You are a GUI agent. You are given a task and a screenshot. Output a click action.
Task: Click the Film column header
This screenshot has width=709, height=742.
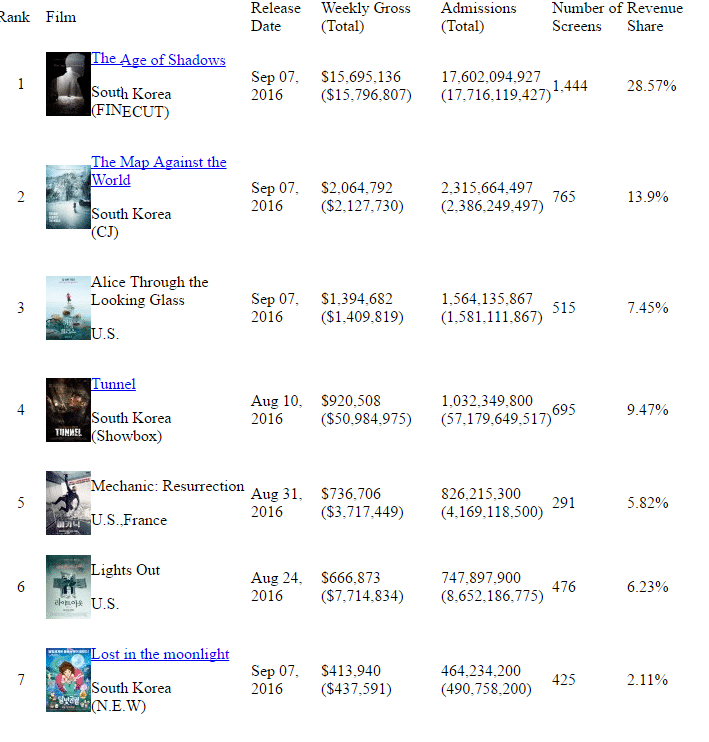point(61,17)
